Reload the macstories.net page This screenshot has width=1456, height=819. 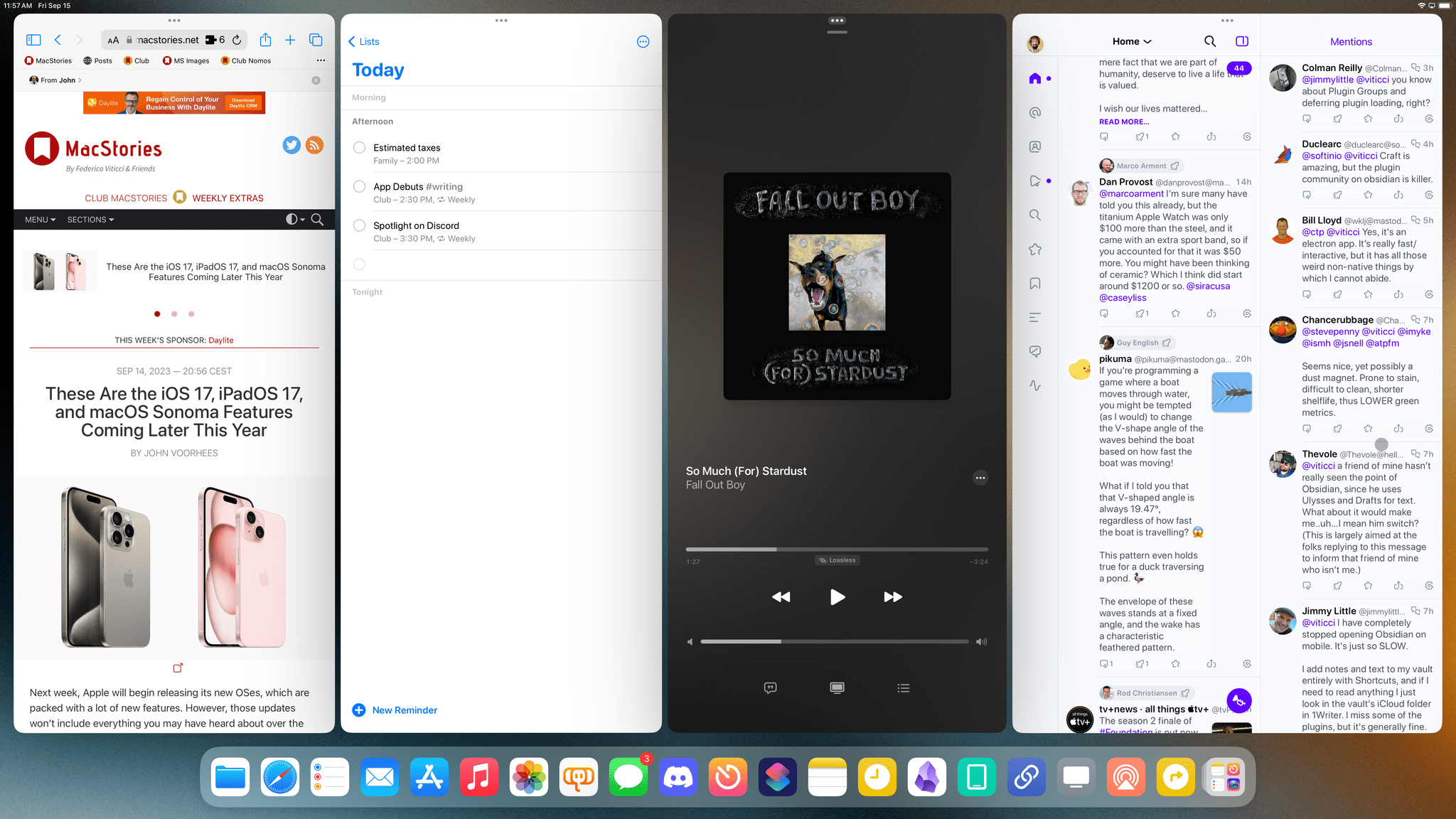pos(237,40)
